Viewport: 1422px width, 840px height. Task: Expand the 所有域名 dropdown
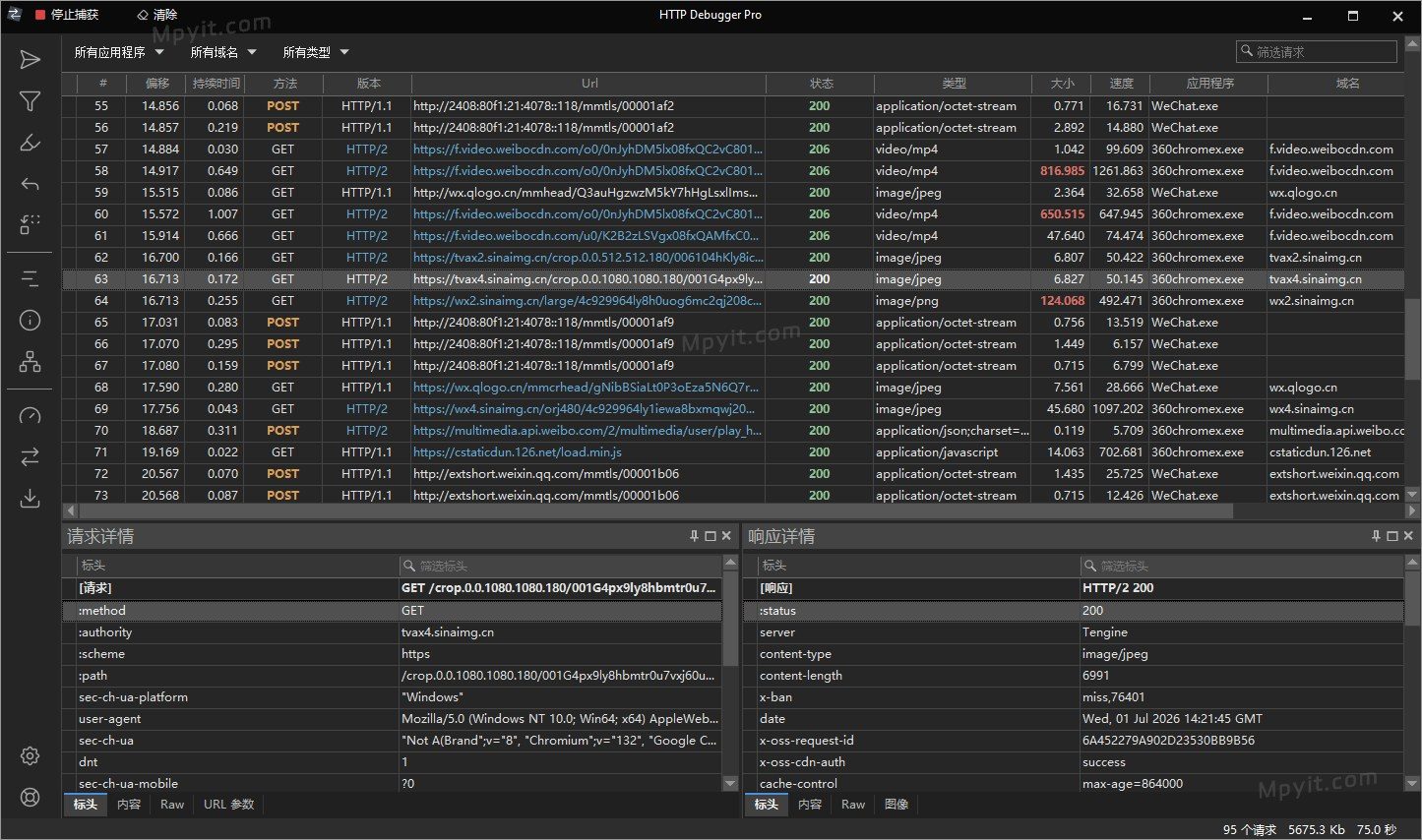tap(223, 52)
